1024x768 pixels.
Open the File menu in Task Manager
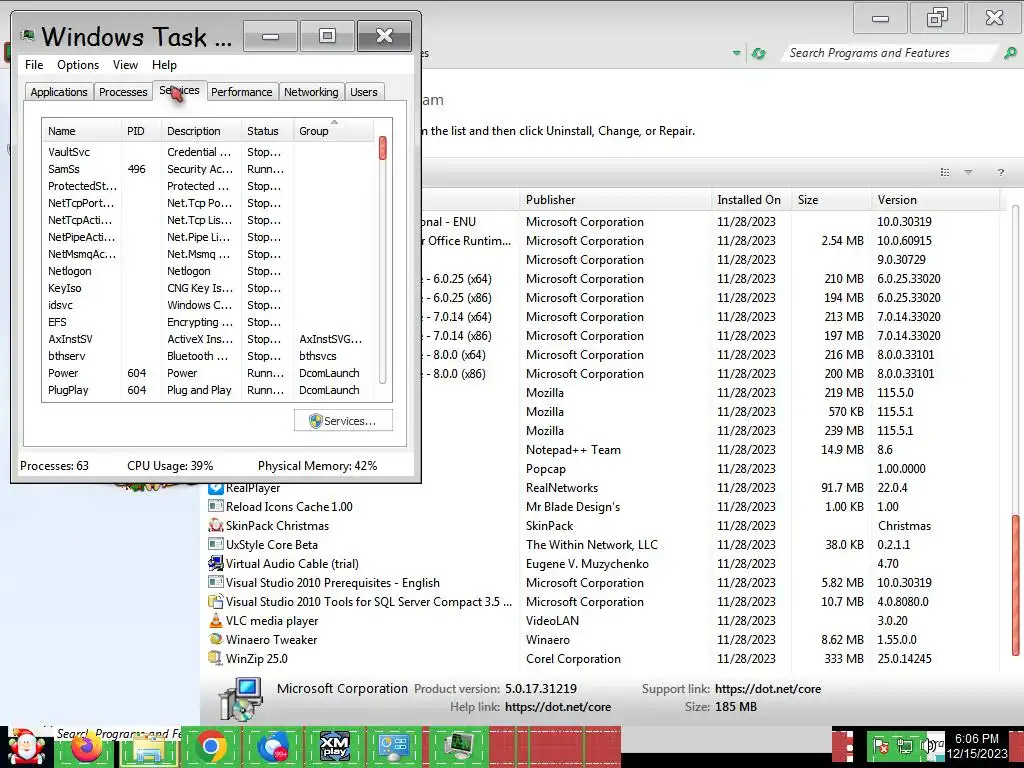click(x=34, y=65)
